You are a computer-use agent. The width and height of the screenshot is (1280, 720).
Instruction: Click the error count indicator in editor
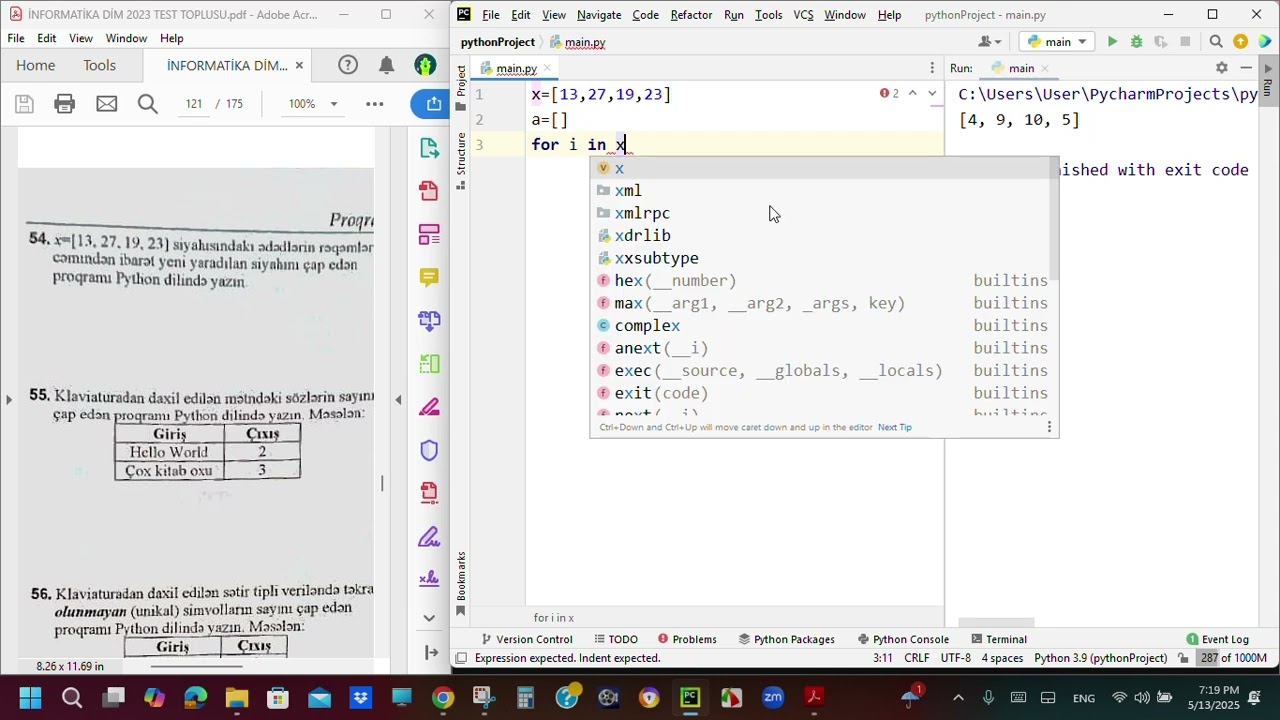pos(889,93)
